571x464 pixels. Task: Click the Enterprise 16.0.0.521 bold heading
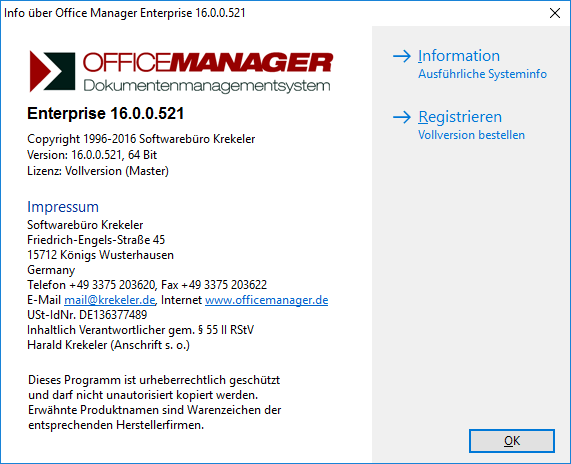coord(106,113)
